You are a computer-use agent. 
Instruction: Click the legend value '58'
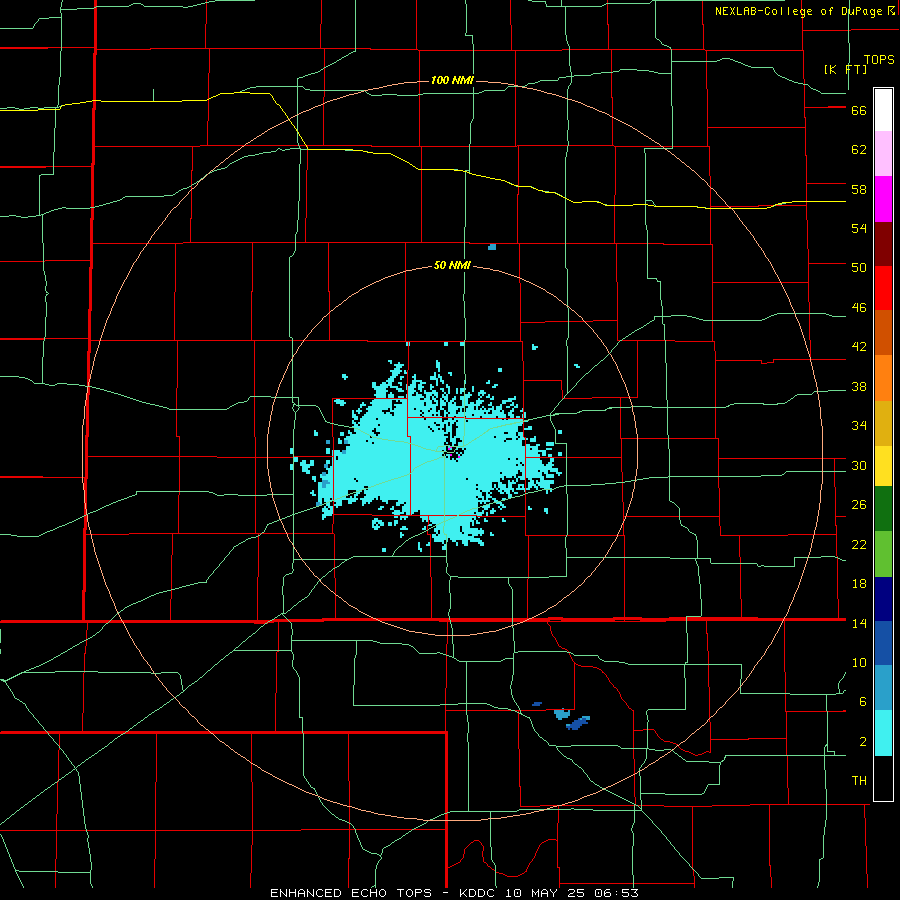tap(859, 189)
